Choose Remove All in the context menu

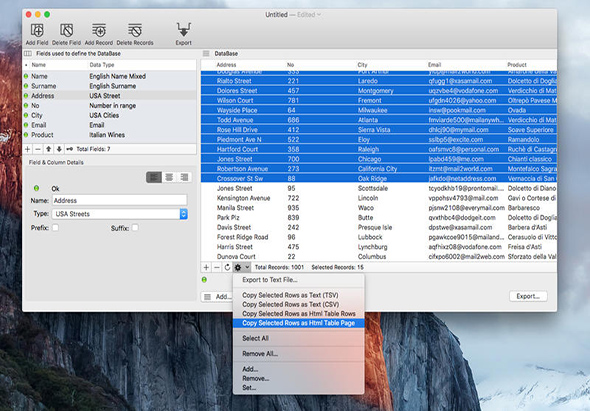pos(299,354)
